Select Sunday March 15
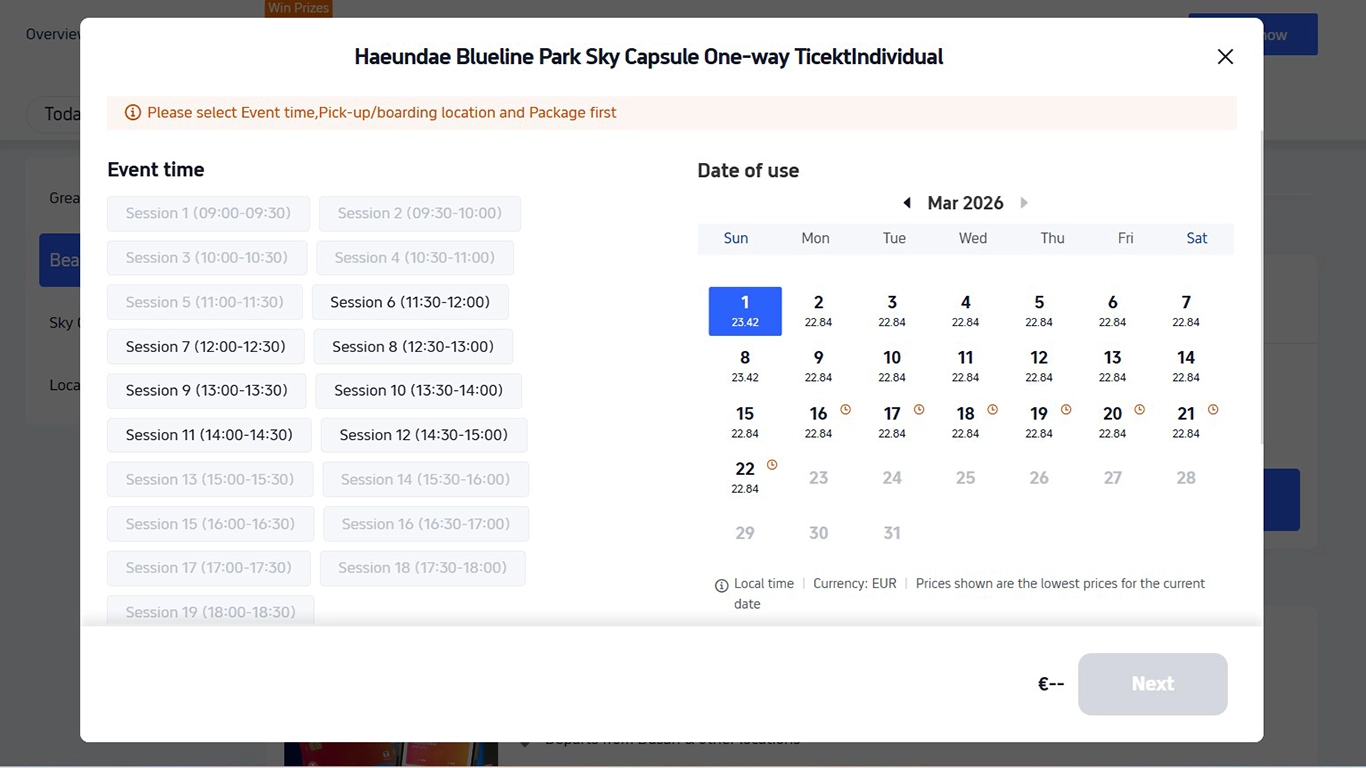Image resolution: width=1366 pixels, height=768 pixels. coord(745,422)
